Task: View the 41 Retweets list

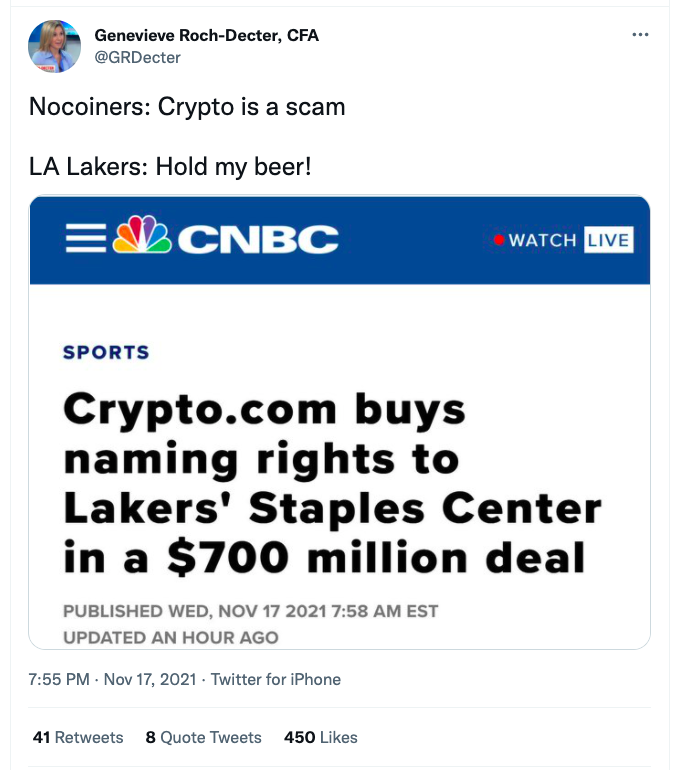Action: tap(78, 737)
